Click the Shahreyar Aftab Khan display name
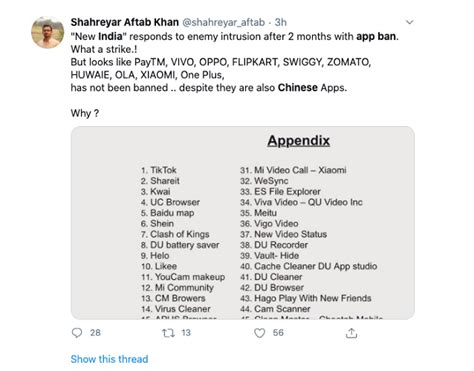474x371 pixels. 125,22
